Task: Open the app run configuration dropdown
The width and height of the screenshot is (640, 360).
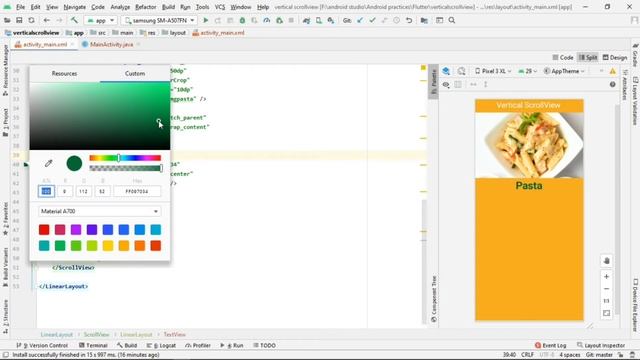Action: tap(100, 20)
